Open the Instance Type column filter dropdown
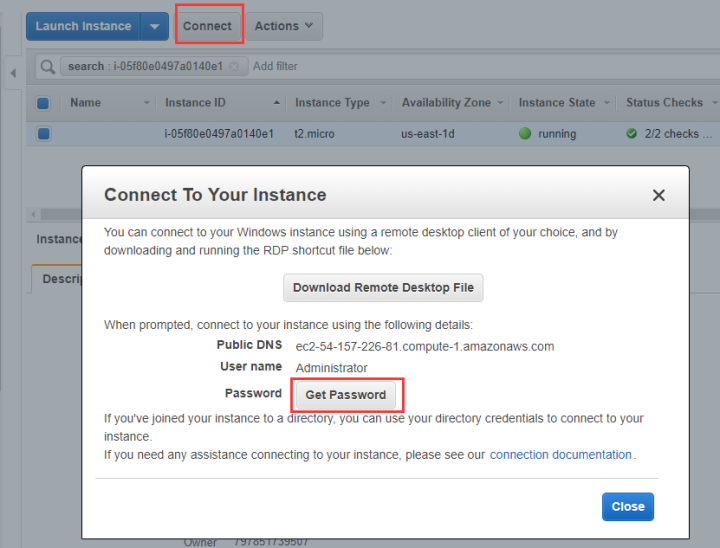 tap(382, 103)
